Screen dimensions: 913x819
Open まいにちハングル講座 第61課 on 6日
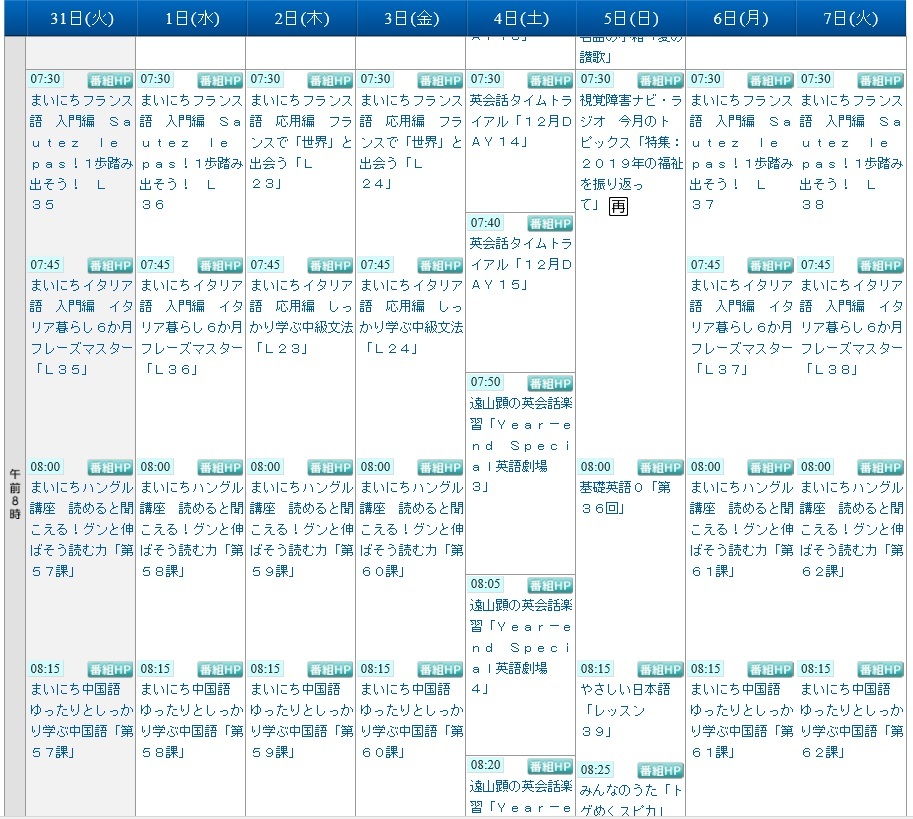[x=741, y=529]
